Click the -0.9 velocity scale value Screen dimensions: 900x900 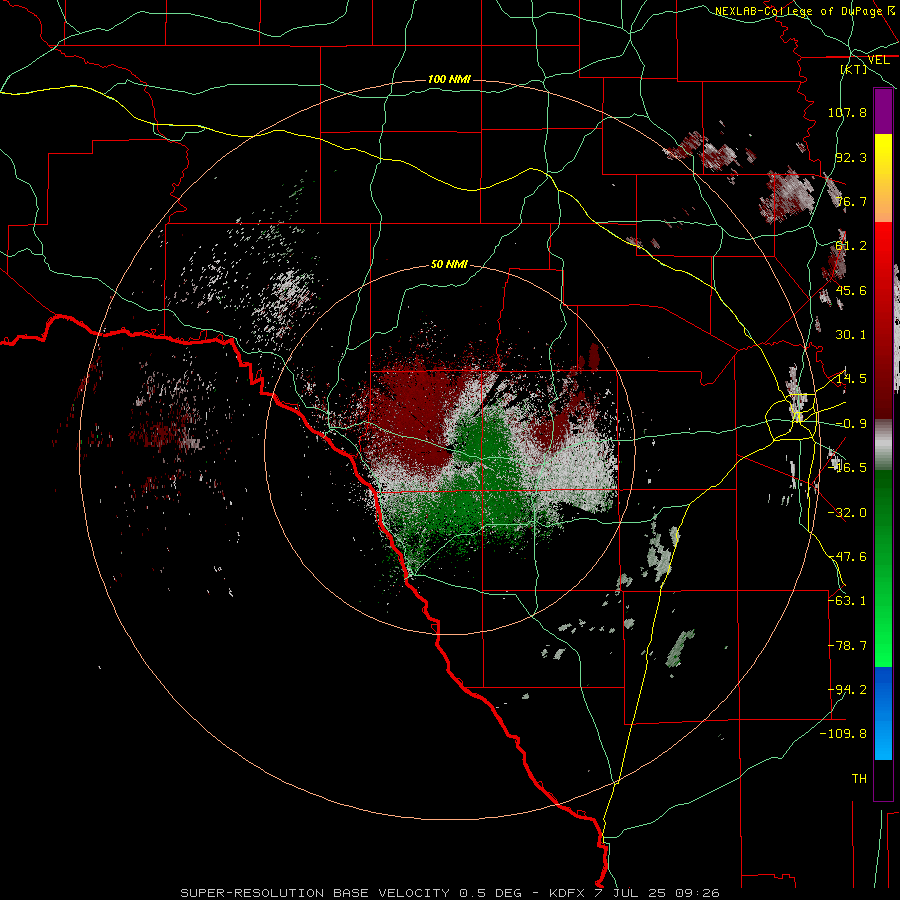851,424
